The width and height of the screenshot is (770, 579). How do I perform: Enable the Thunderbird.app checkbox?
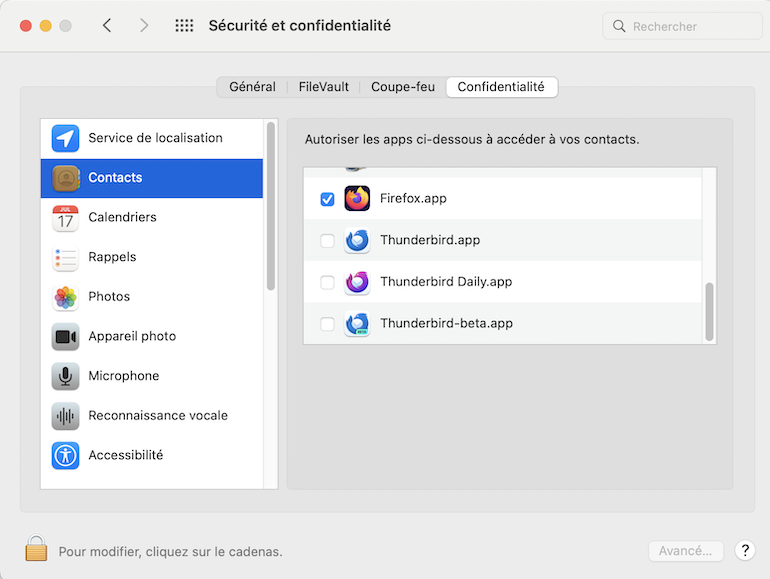click(x=327, y=241)
